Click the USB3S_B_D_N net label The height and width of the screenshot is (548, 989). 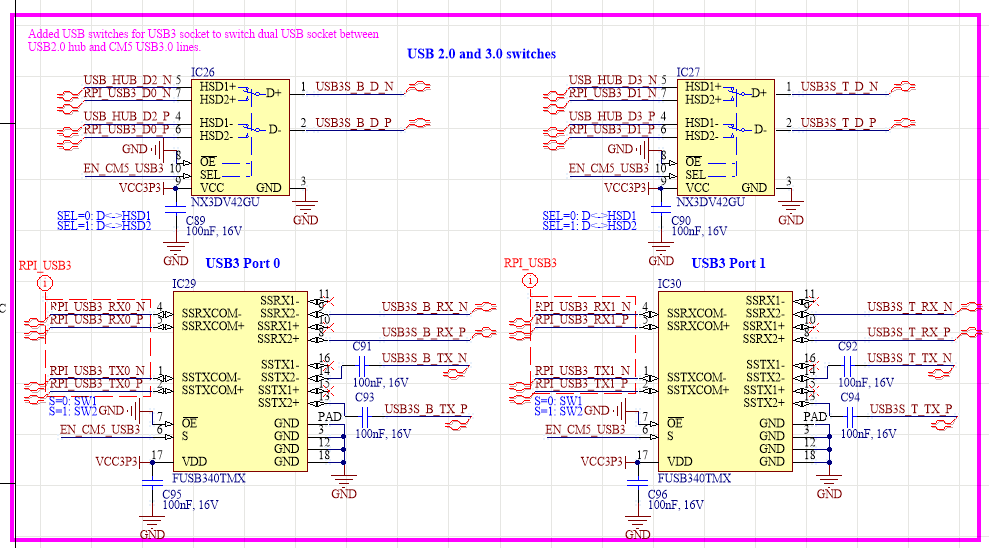354,87
